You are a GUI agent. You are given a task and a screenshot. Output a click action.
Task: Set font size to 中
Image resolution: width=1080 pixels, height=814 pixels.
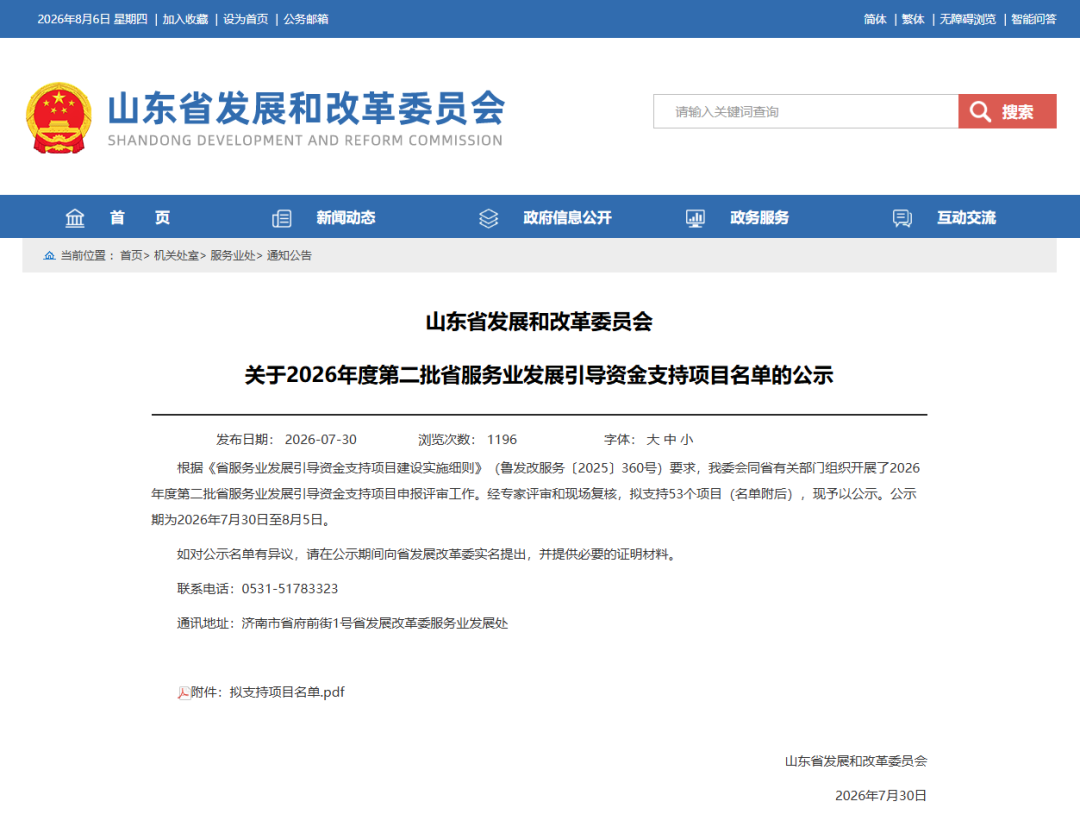point(669,439)
